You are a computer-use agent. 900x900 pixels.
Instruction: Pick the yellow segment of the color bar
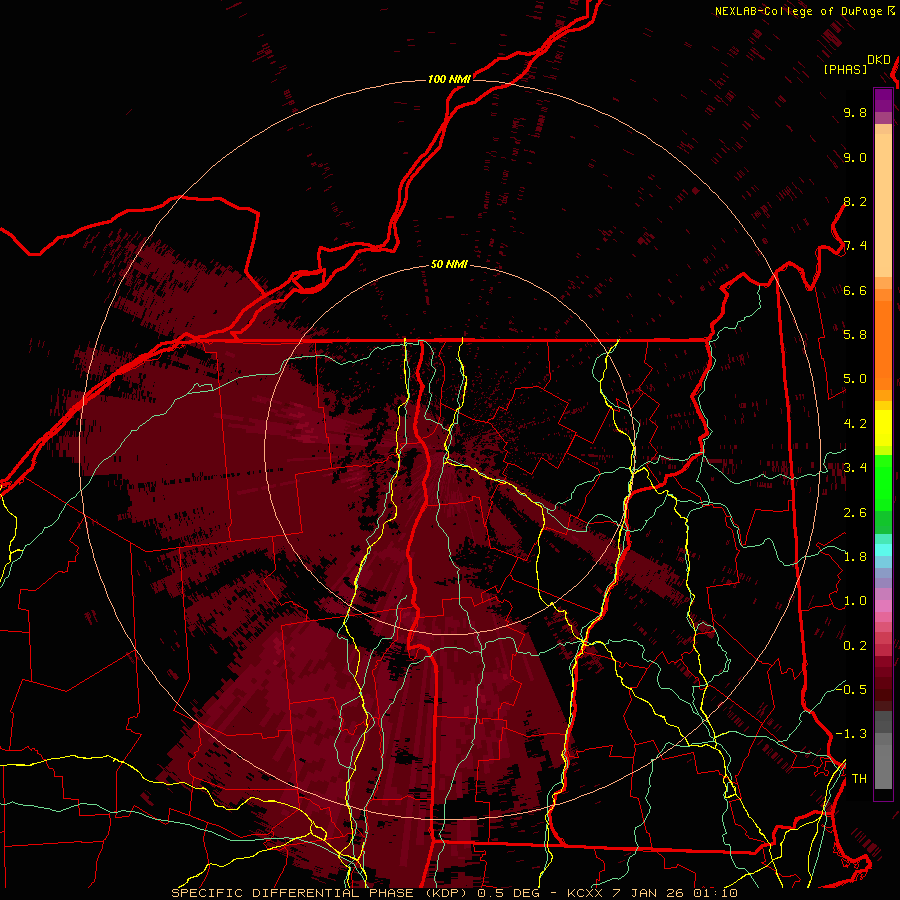pyautogui.click(x=883, y=428)
